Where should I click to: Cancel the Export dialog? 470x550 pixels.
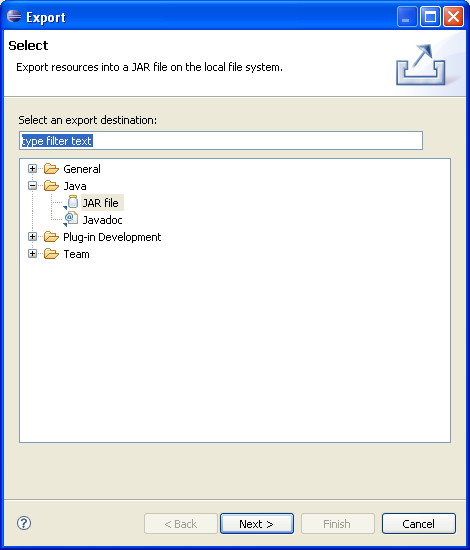(x=419, y=524)
